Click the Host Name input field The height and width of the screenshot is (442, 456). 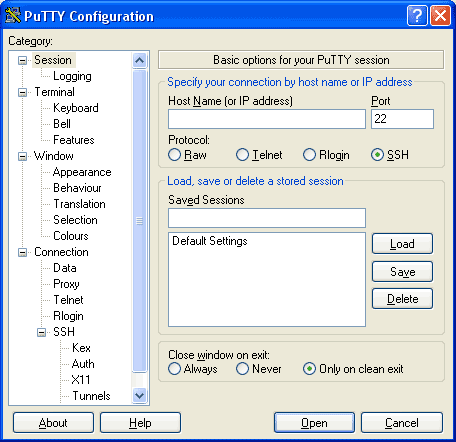[x=267, y=119]
